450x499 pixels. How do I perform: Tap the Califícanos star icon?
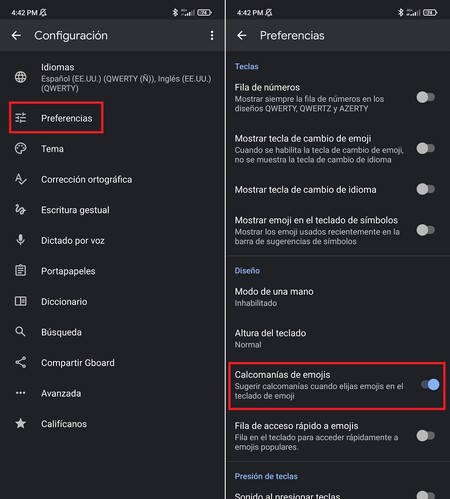[x=21, y=423]
